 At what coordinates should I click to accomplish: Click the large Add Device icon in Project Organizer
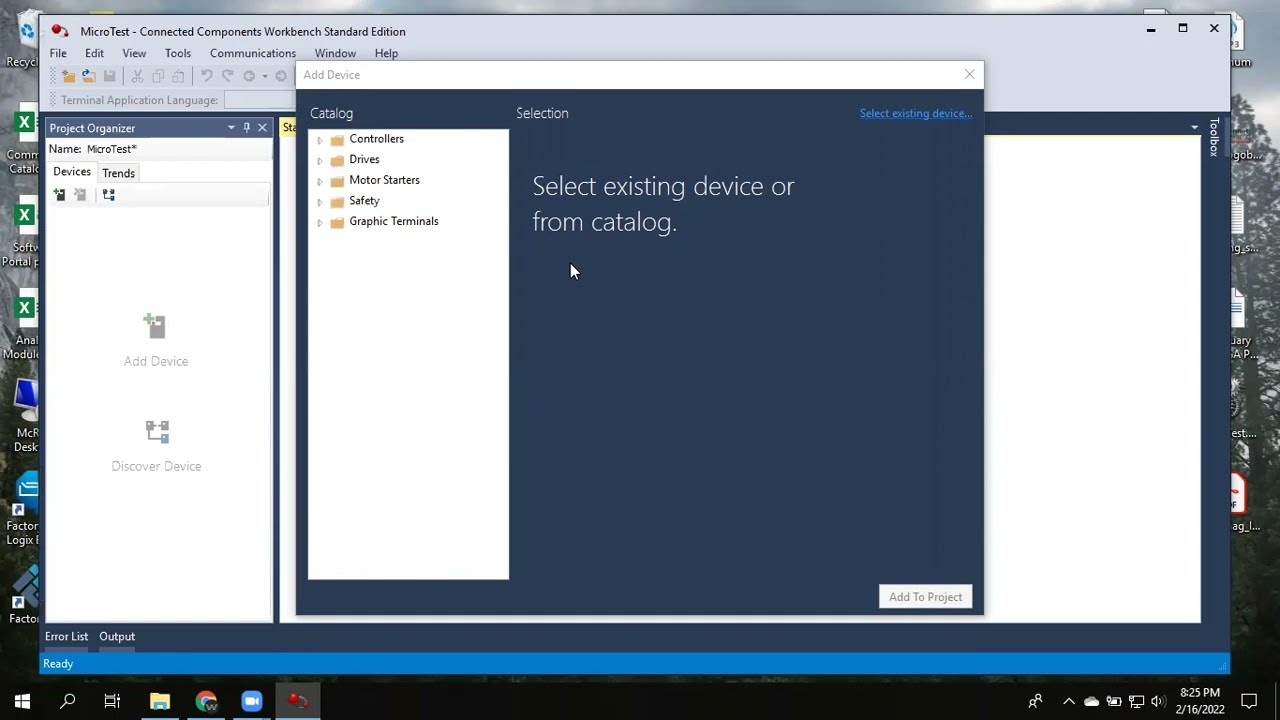[x=155, y=326]
